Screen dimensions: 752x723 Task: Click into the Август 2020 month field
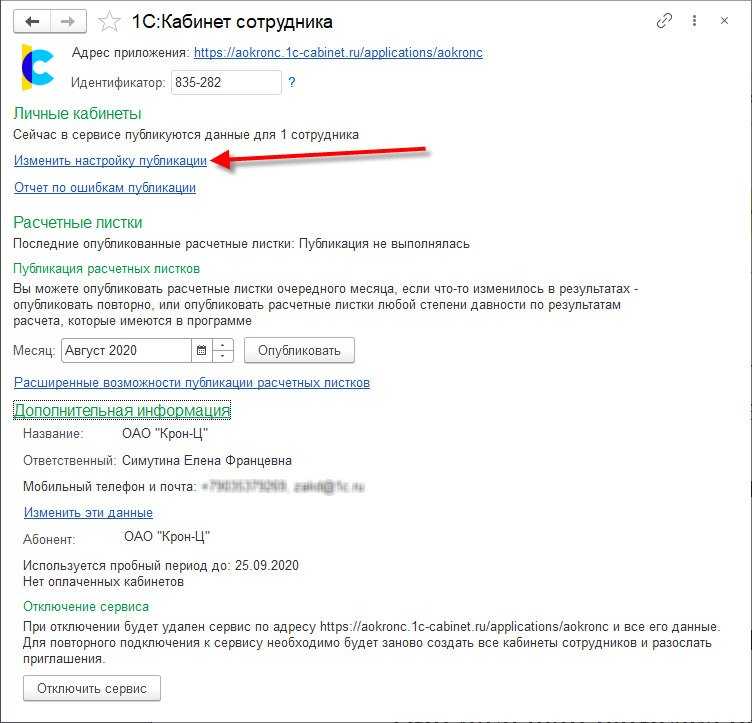click(x=126, y=350)
